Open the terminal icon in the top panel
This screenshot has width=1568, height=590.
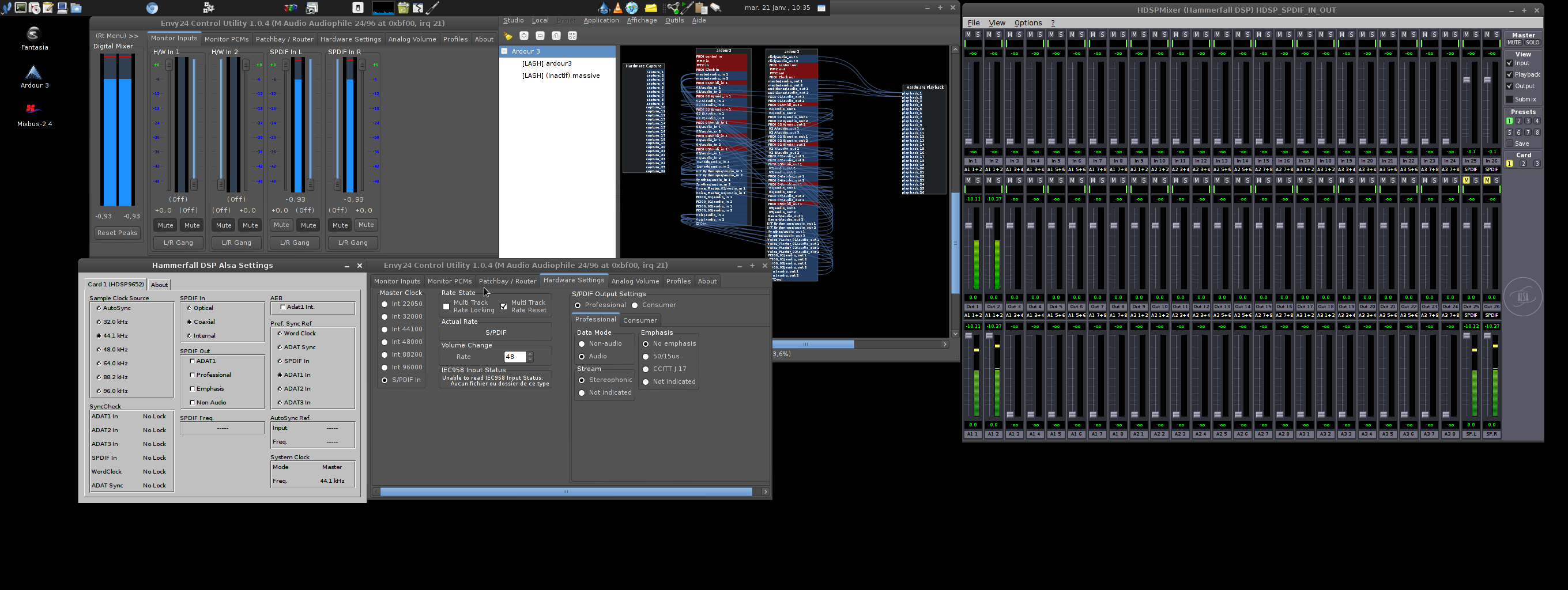[x=20, y=8]
